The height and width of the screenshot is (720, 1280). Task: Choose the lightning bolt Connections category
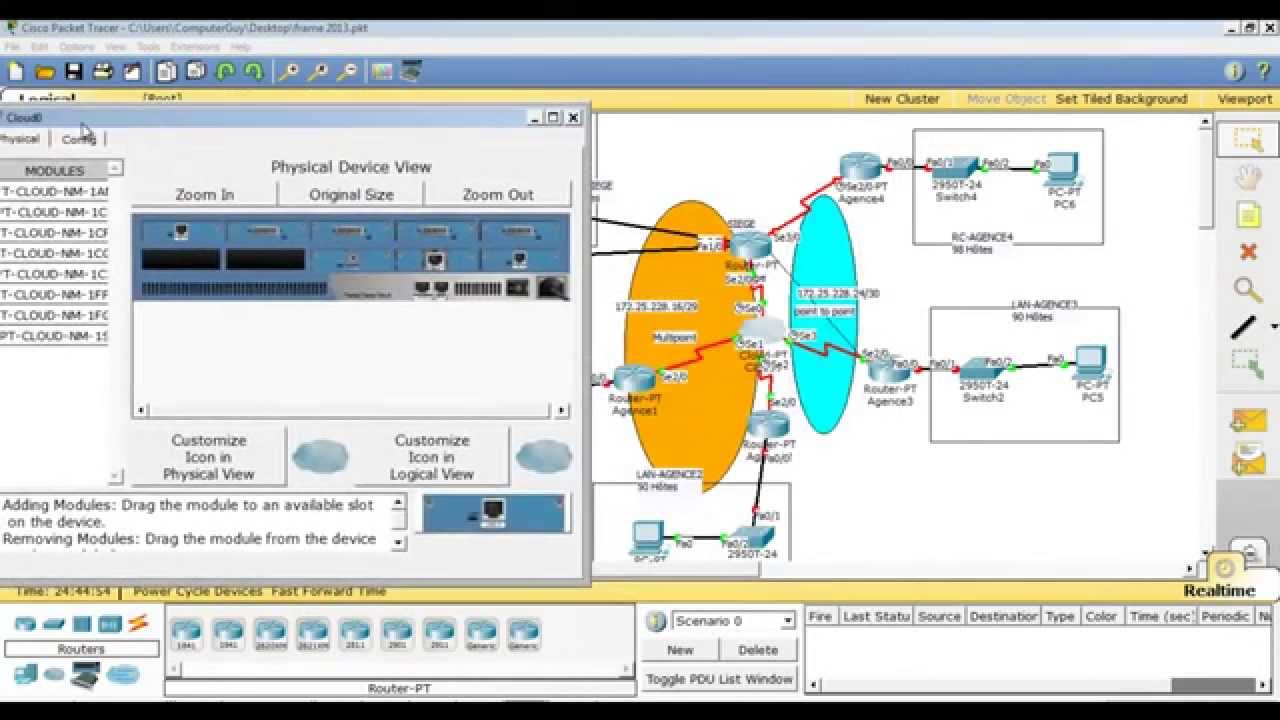(x=138, y=623)
